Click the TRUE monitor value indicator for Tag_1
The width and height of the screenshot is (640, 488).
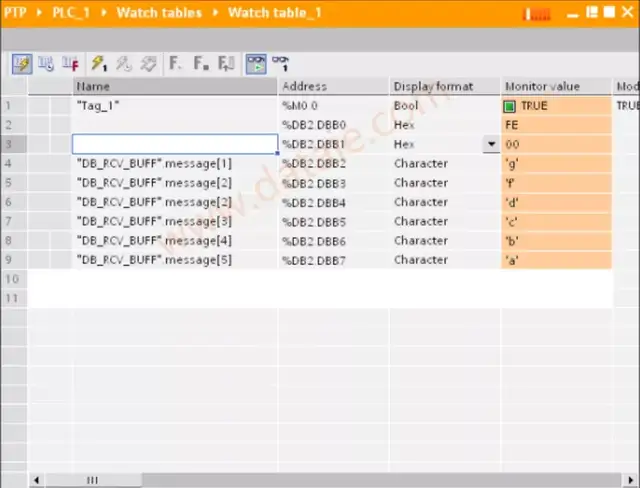point(511,106)
